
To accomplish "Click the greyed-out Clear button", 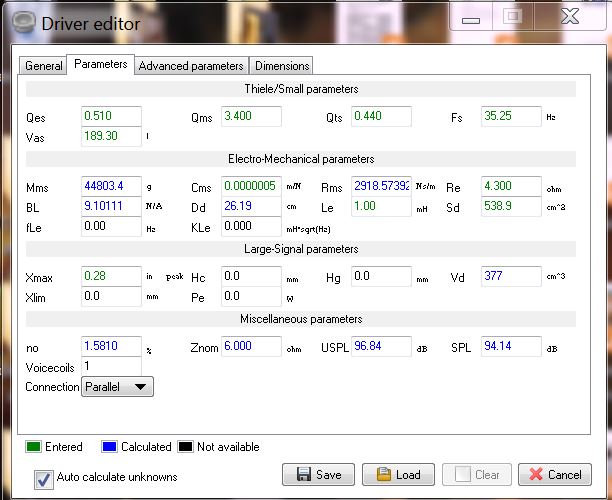I will (477, 475).
